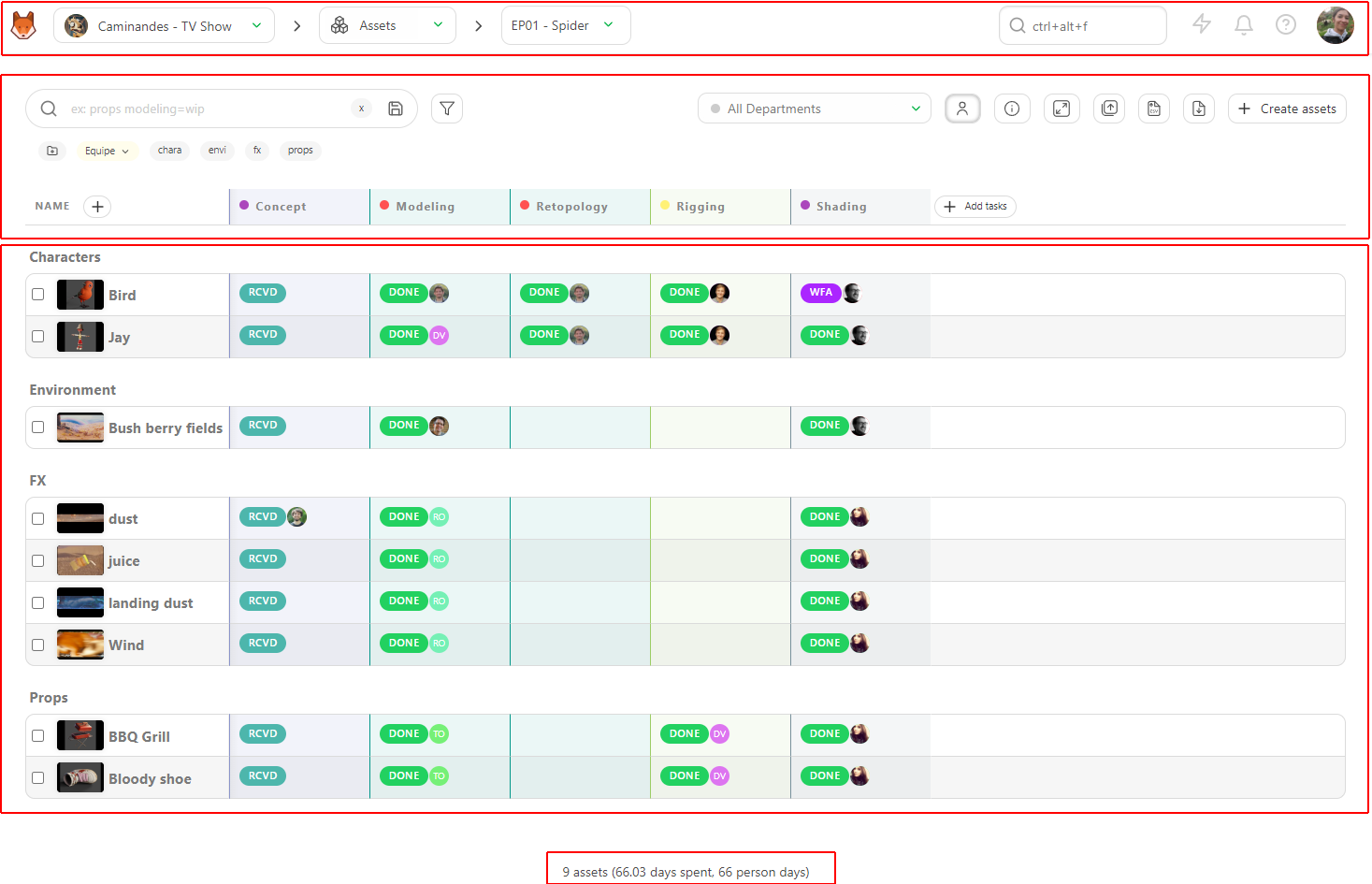Open the EP01 - Spider episode dropdown

pos(566,25)
